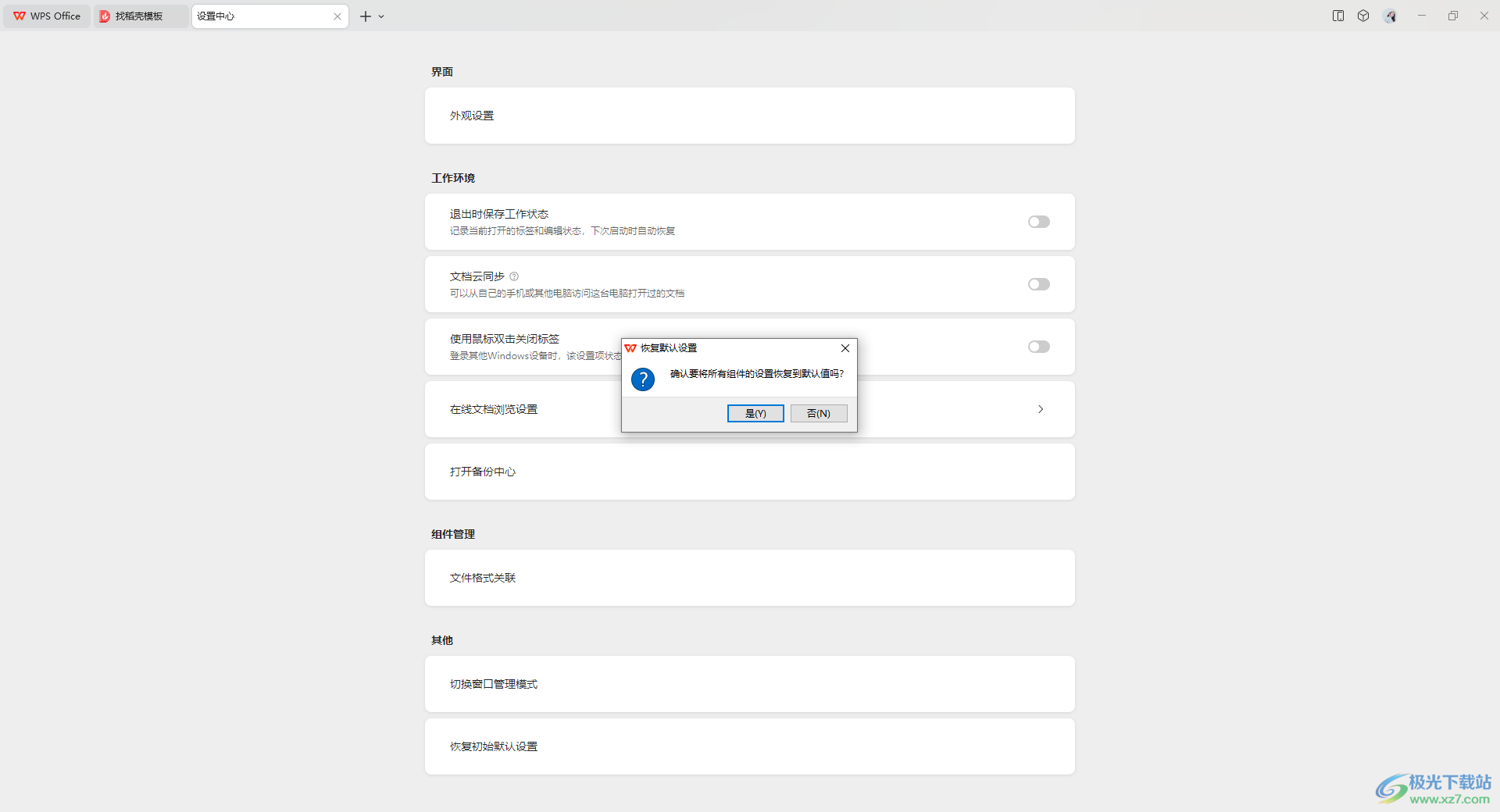The width and height of the screenshot is (1500, 812).
Task: Click 打开备份中心
Action: click(750, 472)
